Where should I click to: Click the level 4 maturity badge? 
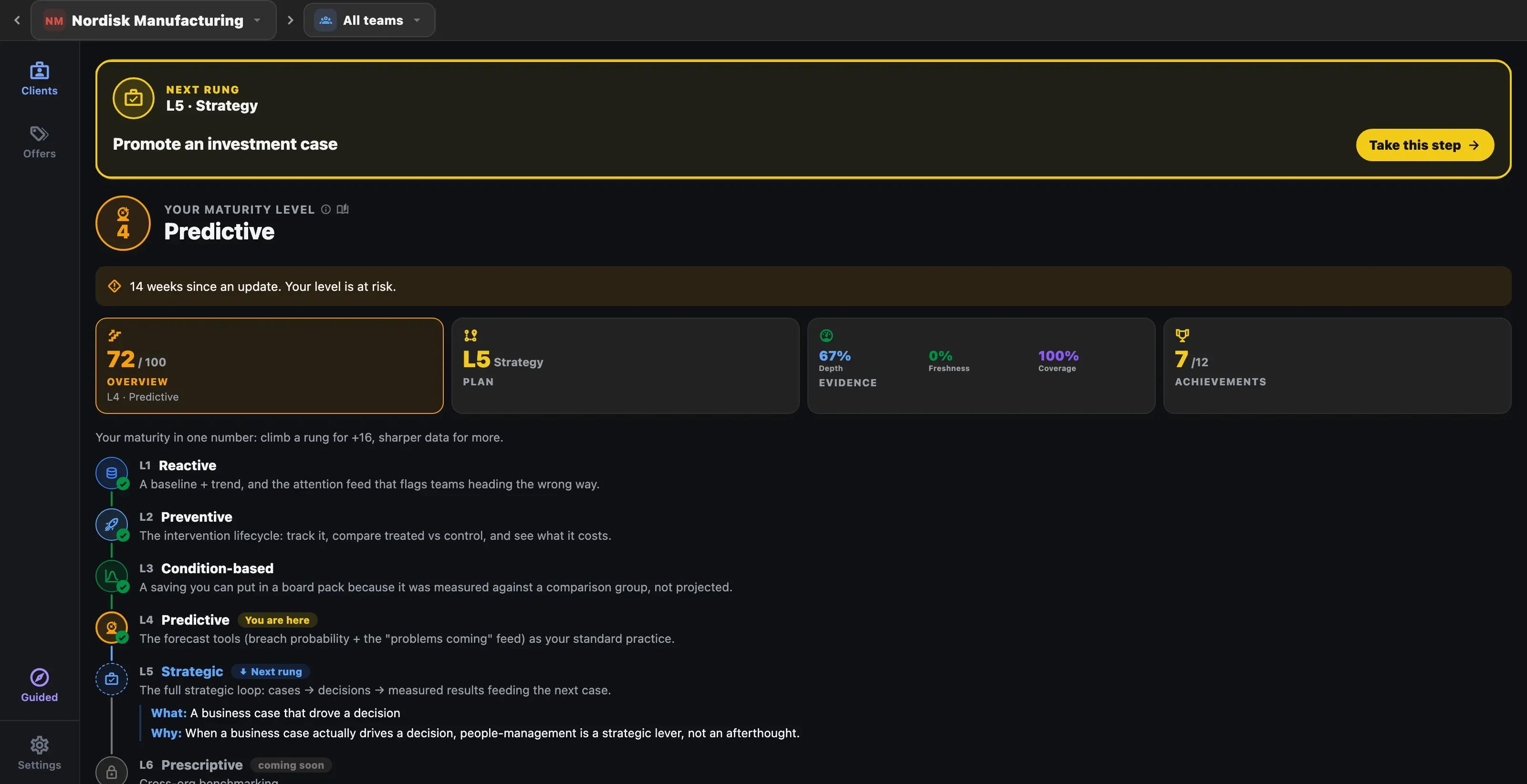(x=123, y=223)
